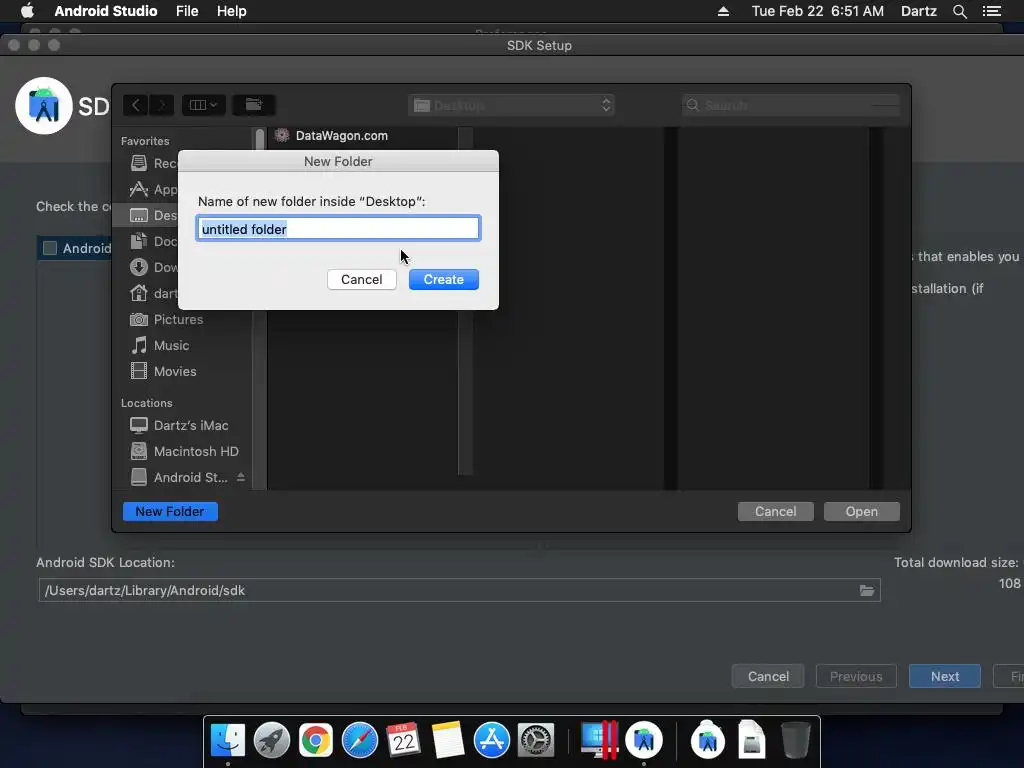Select Pictures in Favorites sidebar

tap(167, 319)
